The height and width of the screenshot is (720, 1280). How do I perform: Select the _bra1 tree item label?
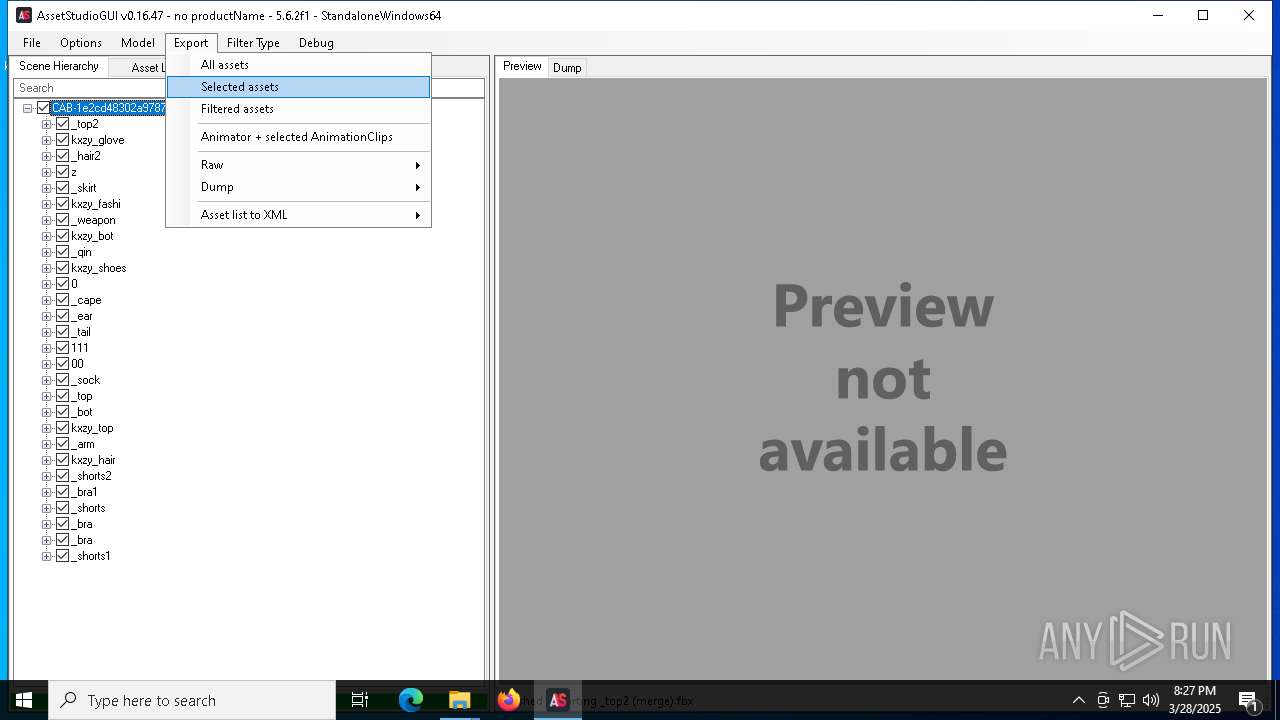pyautogui.click(x=84, y=492)
